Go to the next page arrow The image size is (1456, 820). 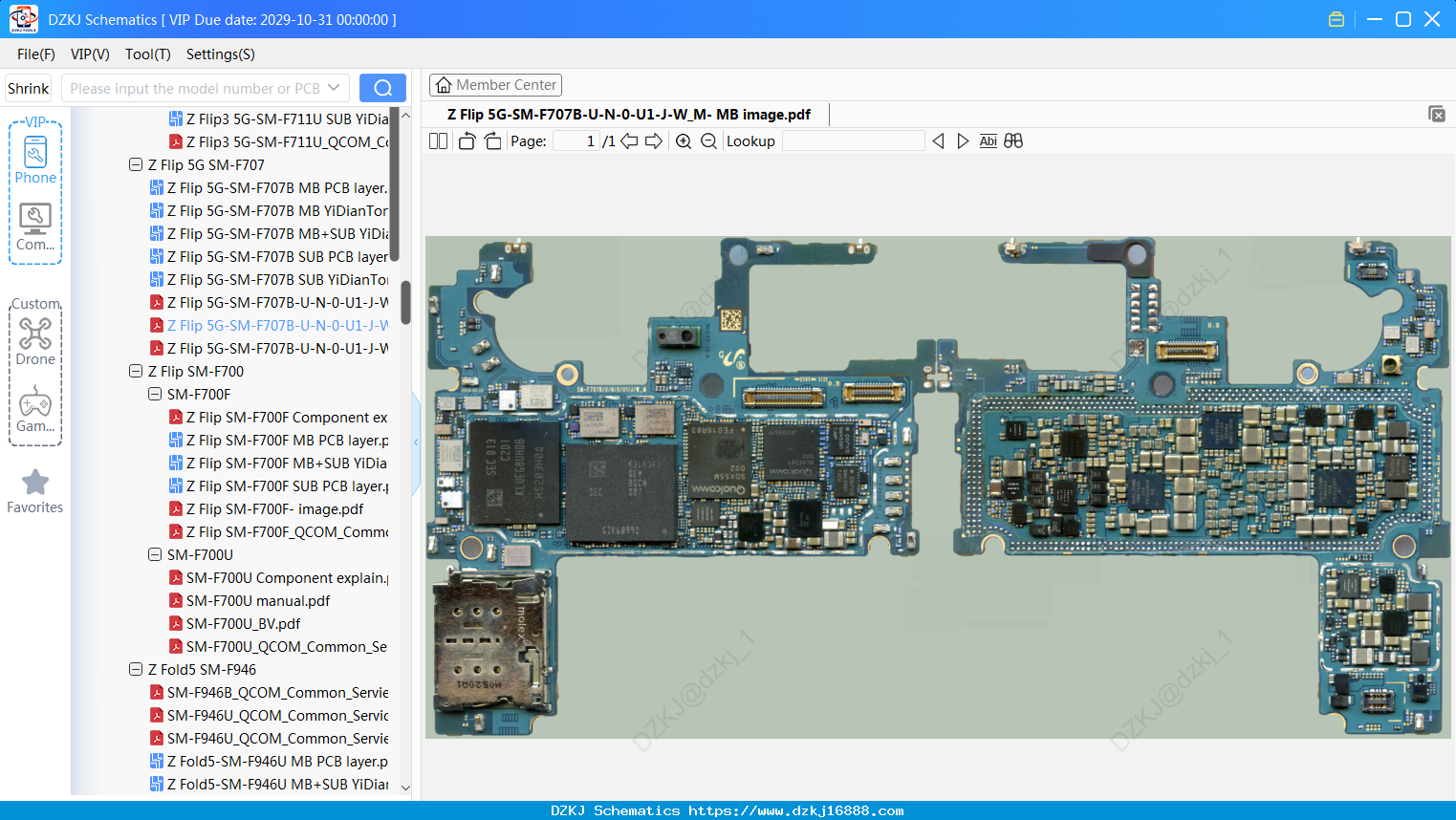[x=654, y=141]
